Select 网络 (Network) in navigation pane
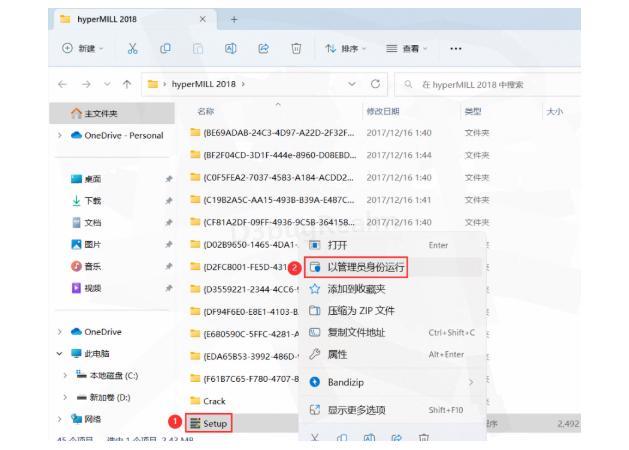The image size is (629, 450). pos(93,419)
